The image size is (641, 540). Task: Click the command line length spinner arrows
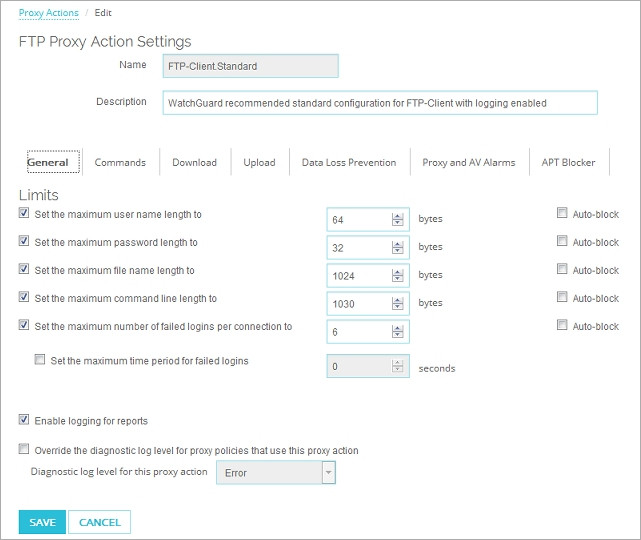point(397,303)
